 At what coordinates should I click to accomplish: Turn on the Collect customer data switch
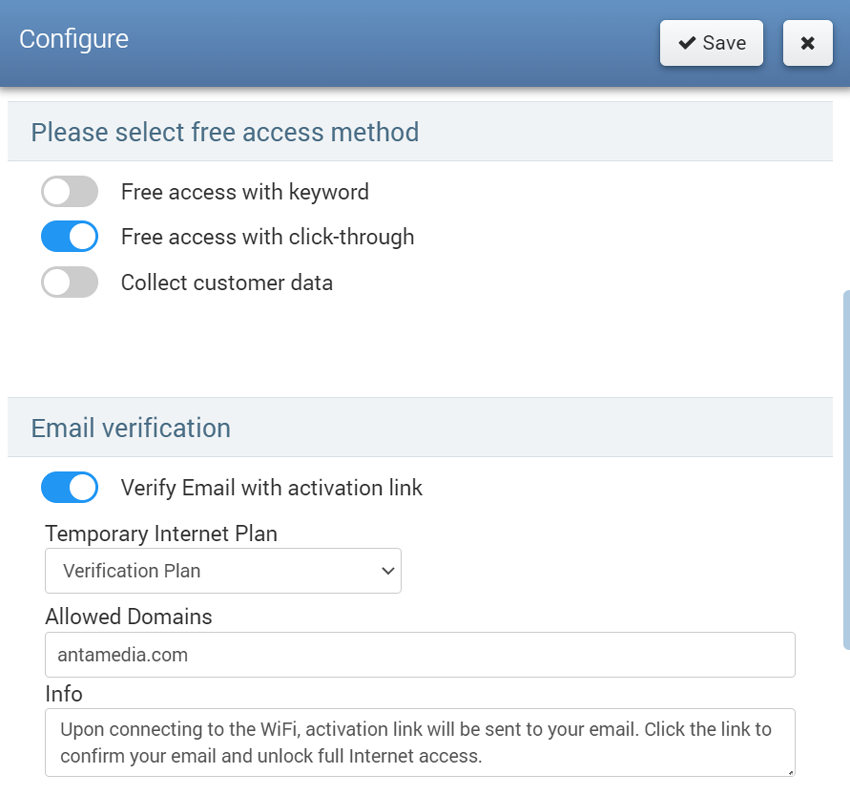click(x=70, y=283)
